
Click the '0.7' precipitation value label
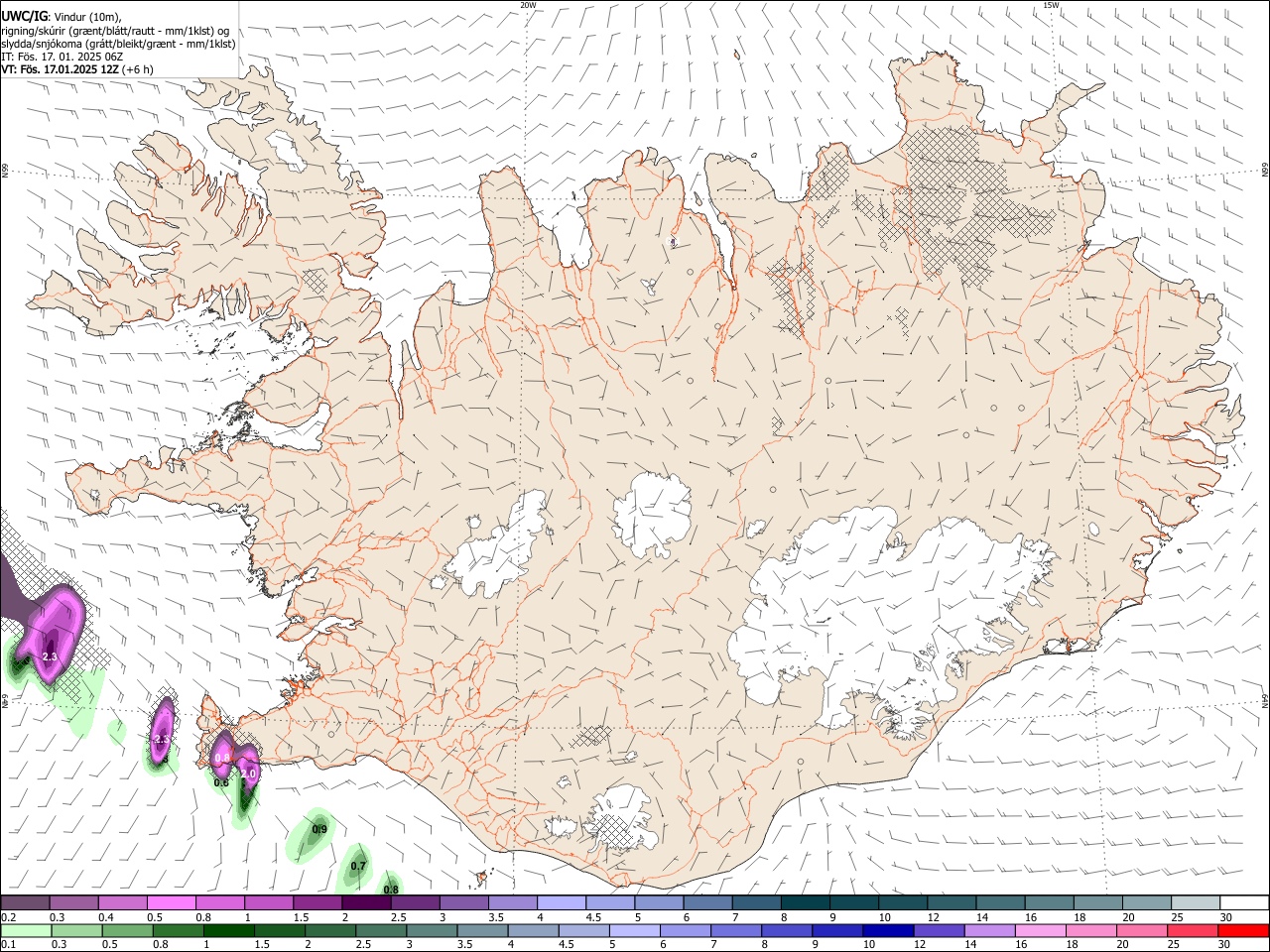[358, 866]
